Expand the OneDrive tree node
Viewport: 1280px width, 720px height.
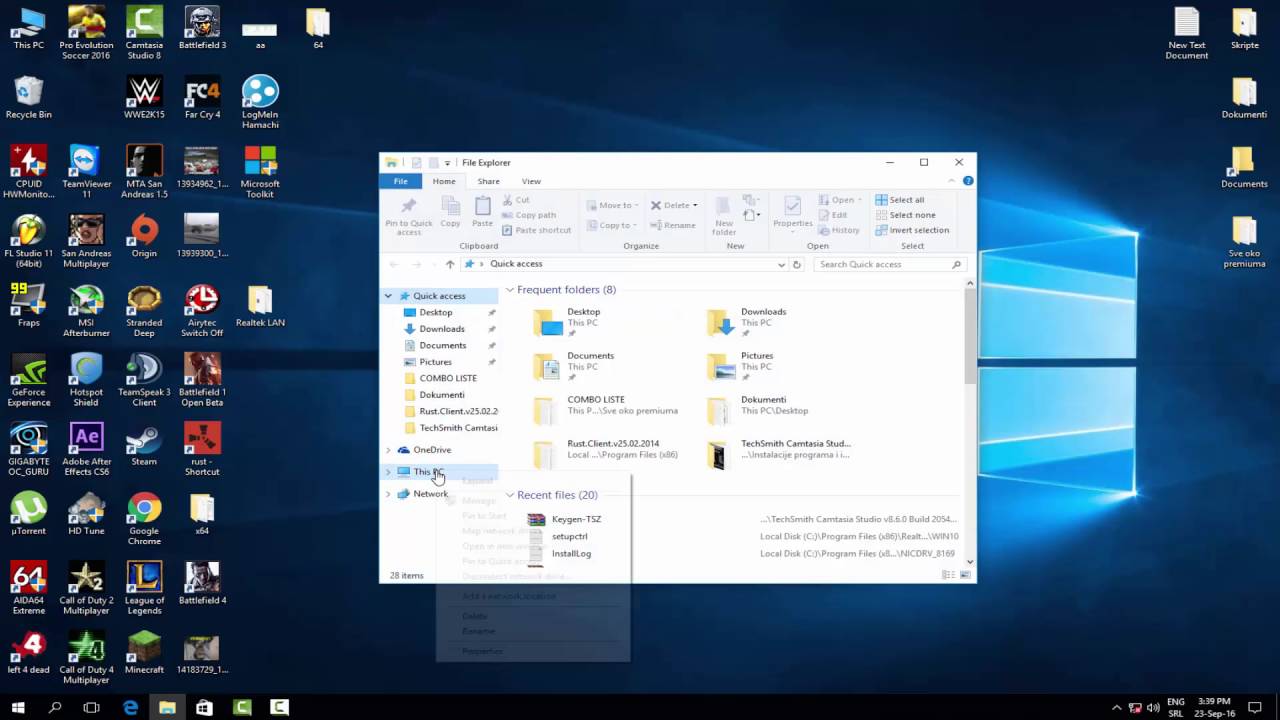coord(388,450)
